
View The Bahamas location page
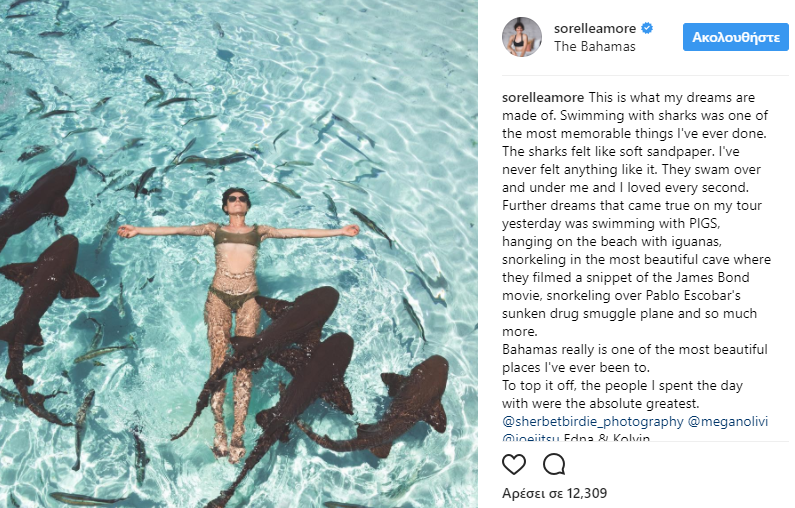click(x=594, y=46)
